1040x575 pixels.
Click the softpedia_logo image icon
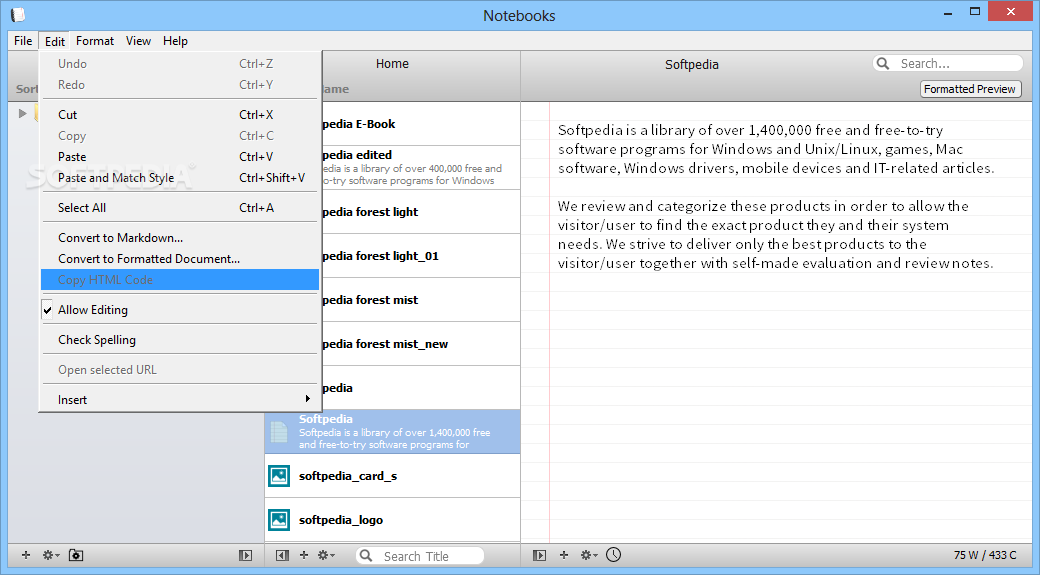pyautogui.click(x=279, y=519)
